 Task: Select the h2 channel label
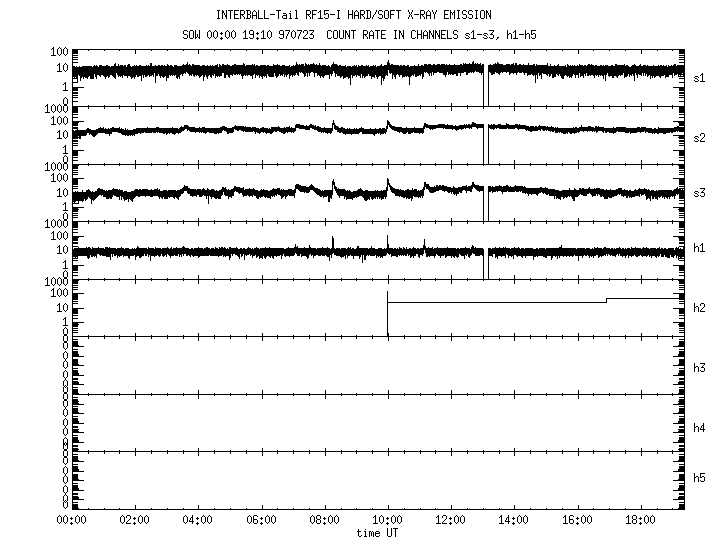(700, 308)
